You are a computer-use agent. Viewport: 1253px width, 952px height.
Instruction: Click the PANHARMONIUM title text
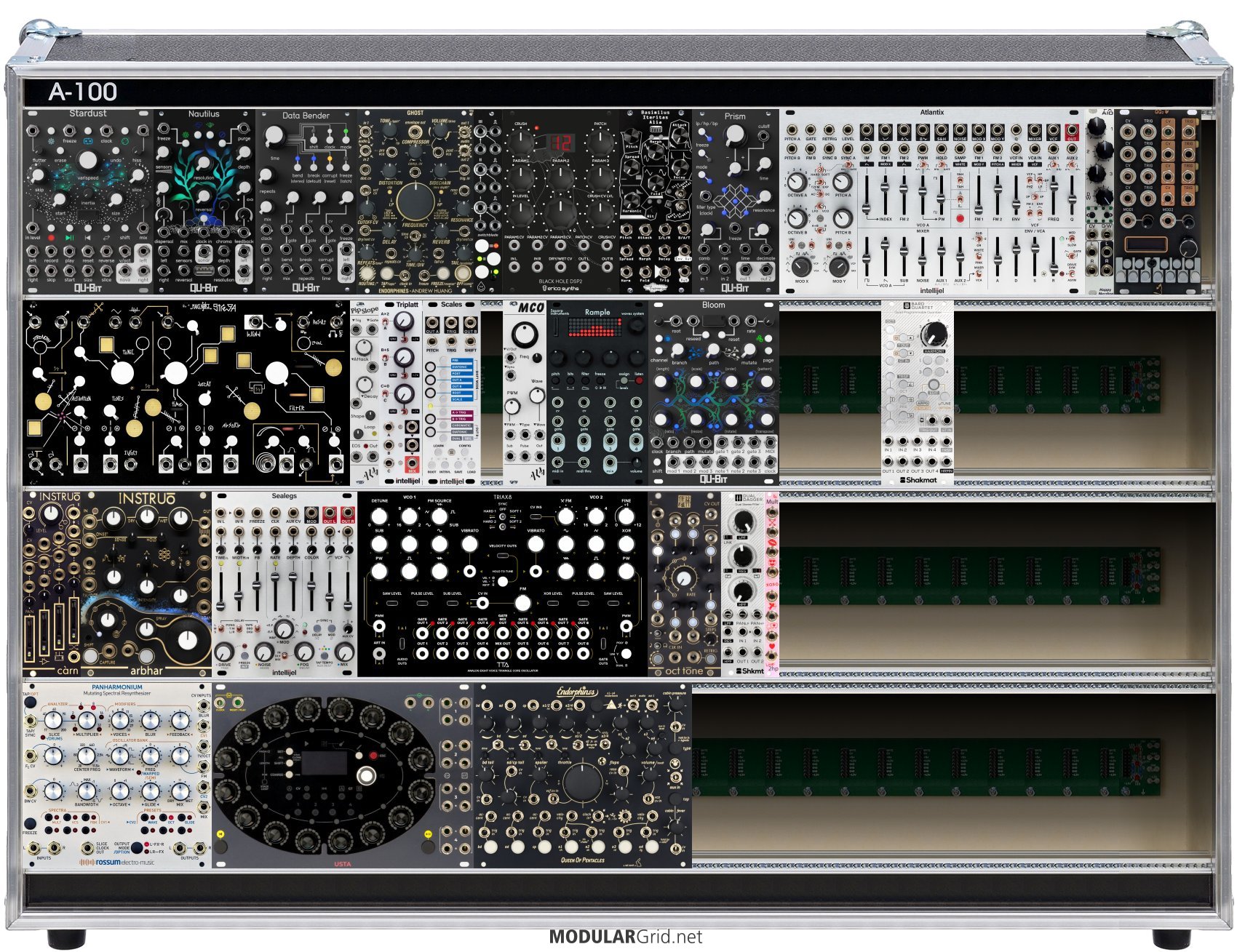tap(117, 687)
